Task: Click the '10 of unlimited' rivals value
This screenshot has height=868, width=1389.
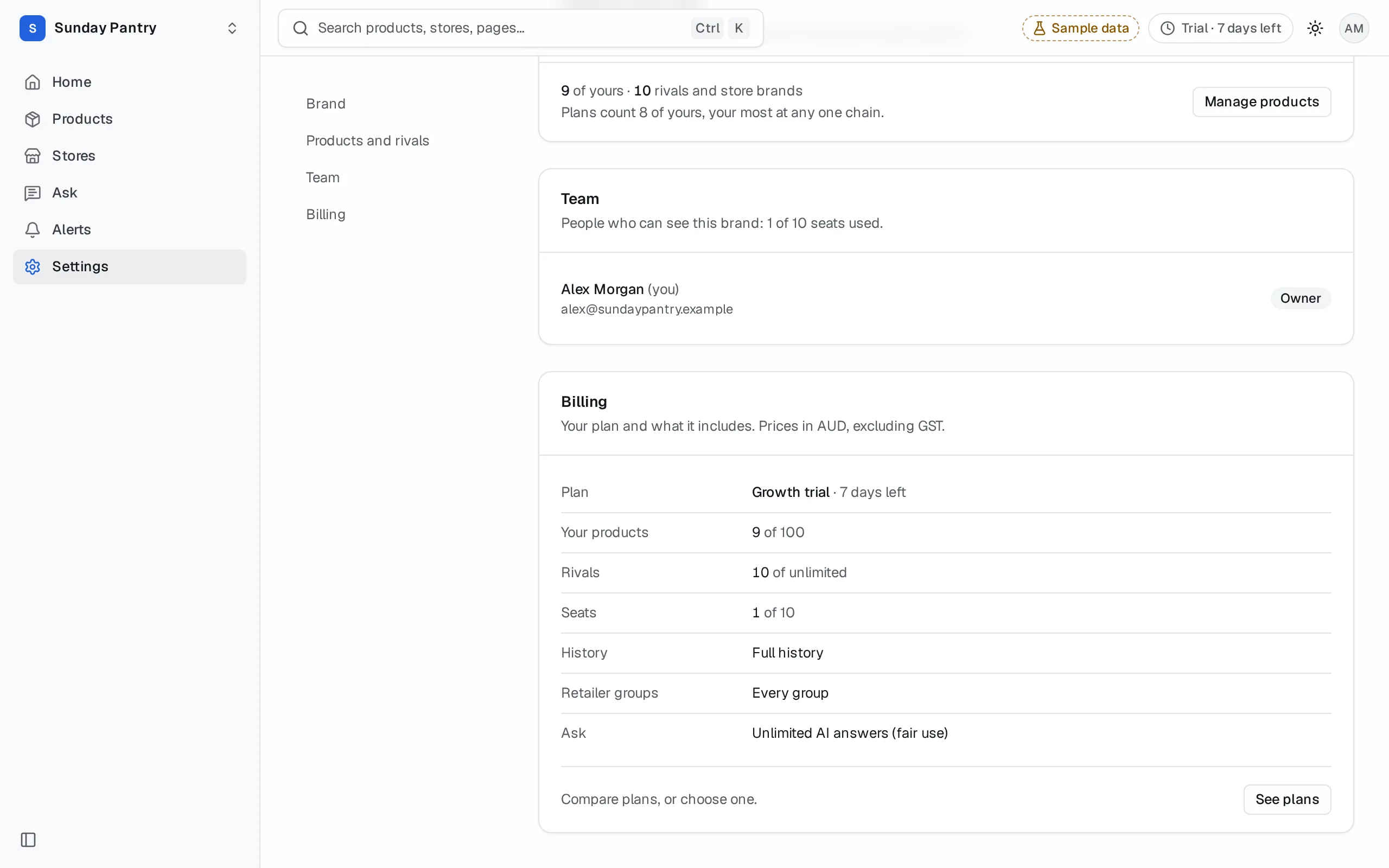Action: 799,573
